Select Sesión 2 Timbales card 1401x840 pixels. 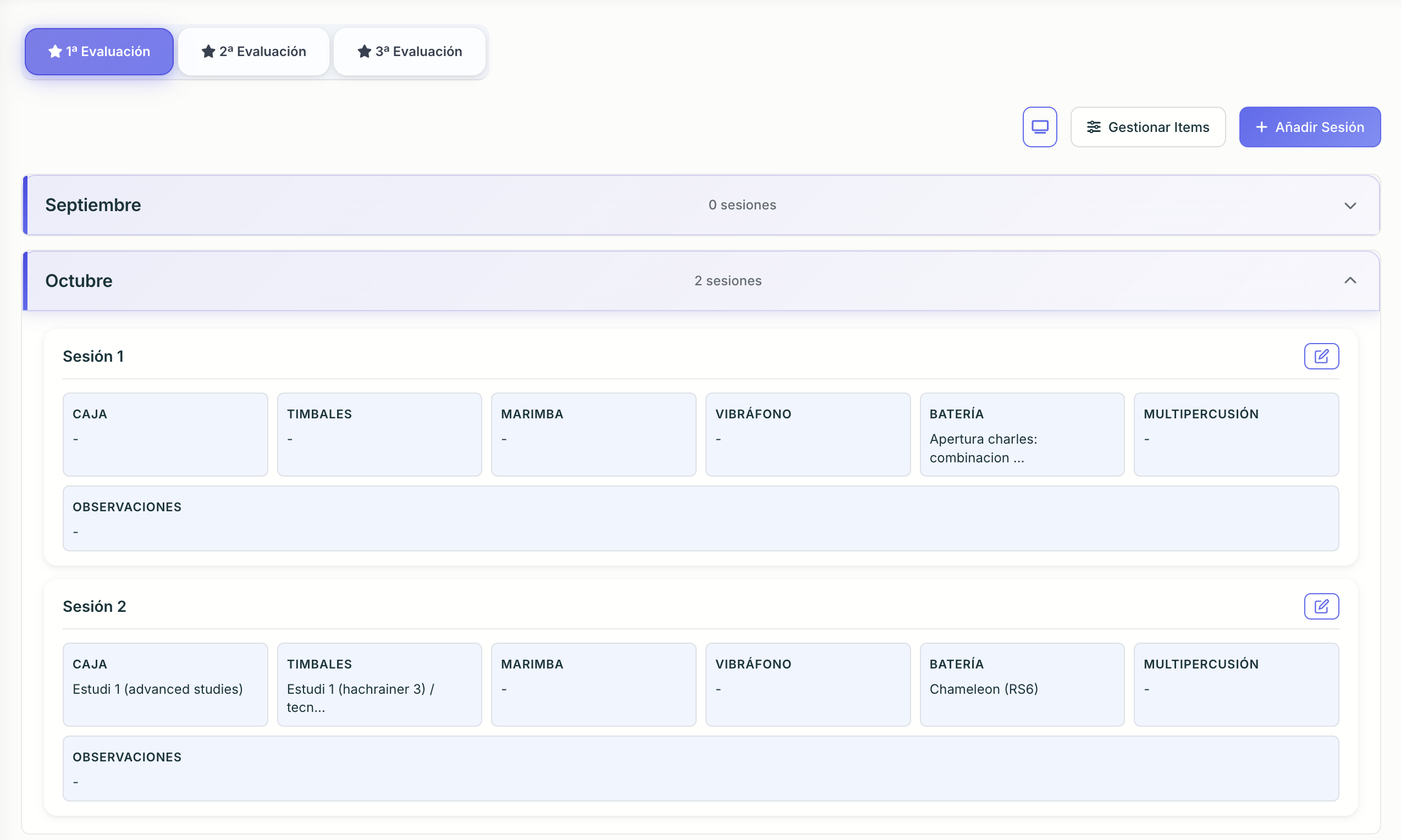(379, 684)
